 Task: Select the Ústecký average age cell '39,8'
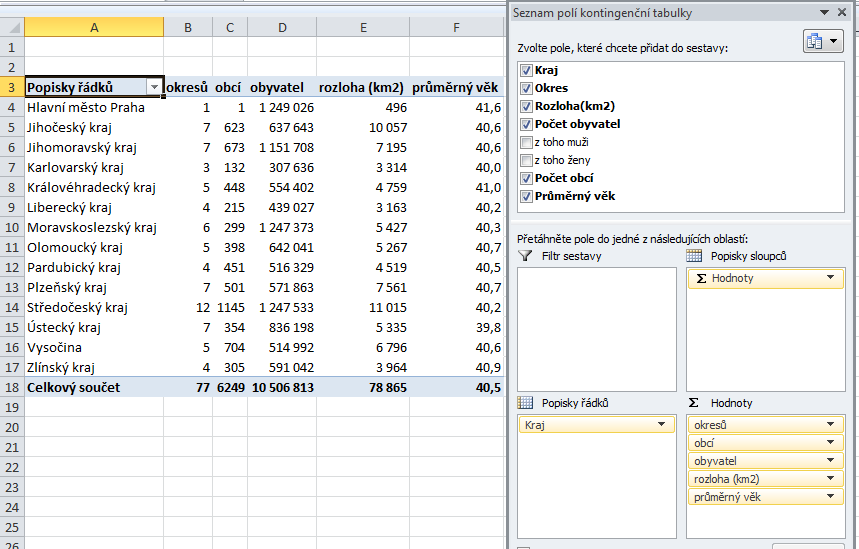click(x=456, y=328)
